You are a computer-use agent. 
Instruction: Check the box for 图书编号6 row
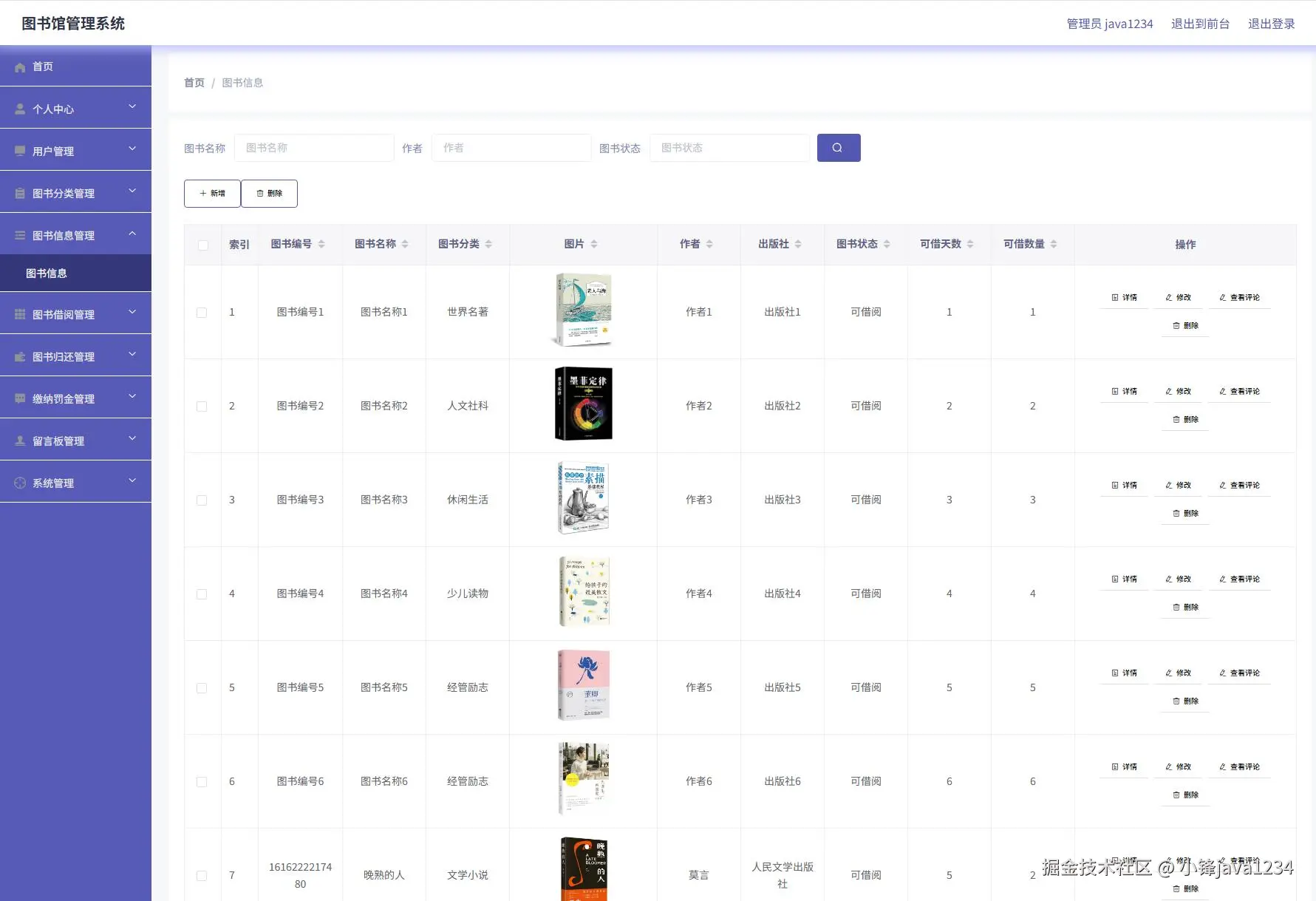pyautogui.click(x=202, y=782)
